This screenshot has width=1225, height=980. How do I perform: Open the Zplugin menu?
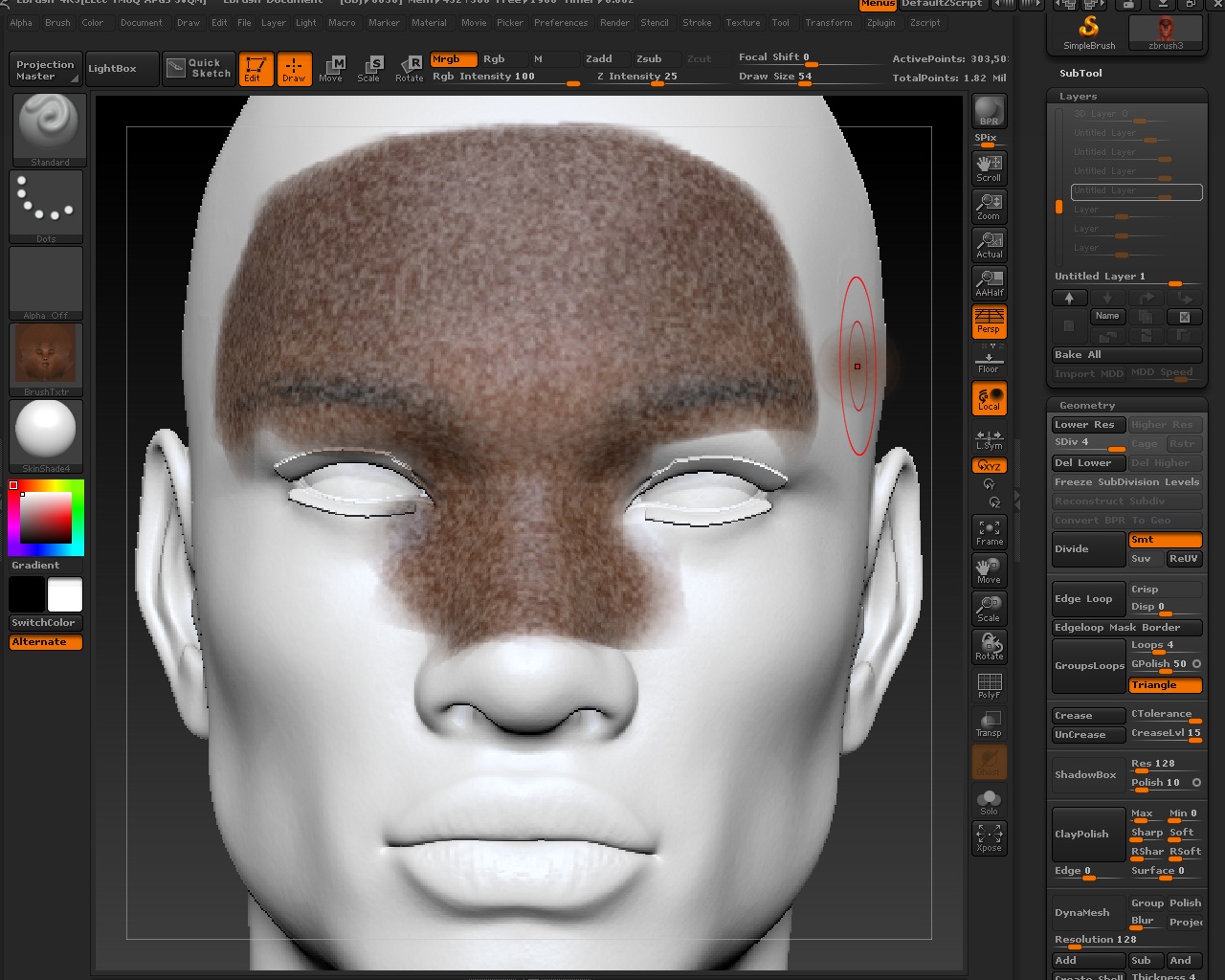click(880, 23)
